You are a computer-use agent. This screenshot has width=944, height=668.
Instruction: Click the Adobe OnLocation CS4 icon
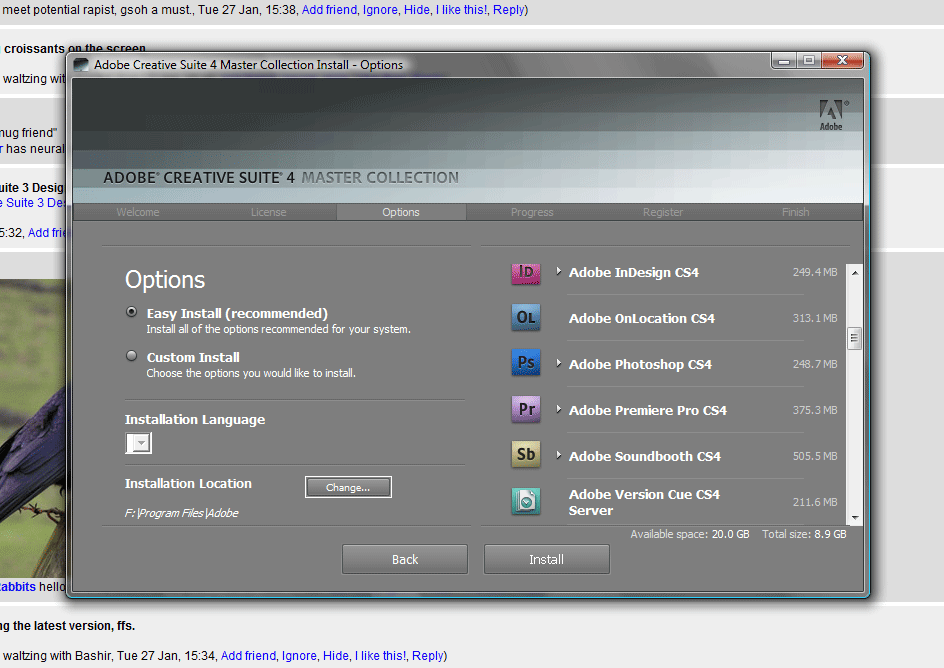click(526, 318)
